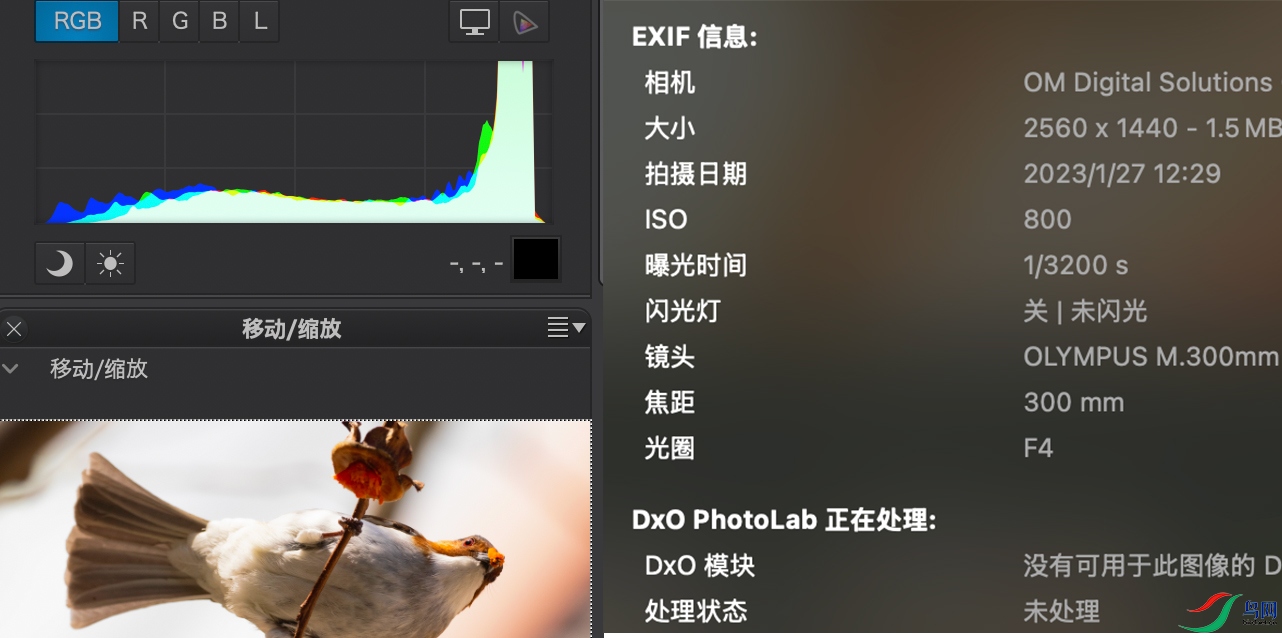
Task: Show only the R red channel
Action: pos(140,21)
